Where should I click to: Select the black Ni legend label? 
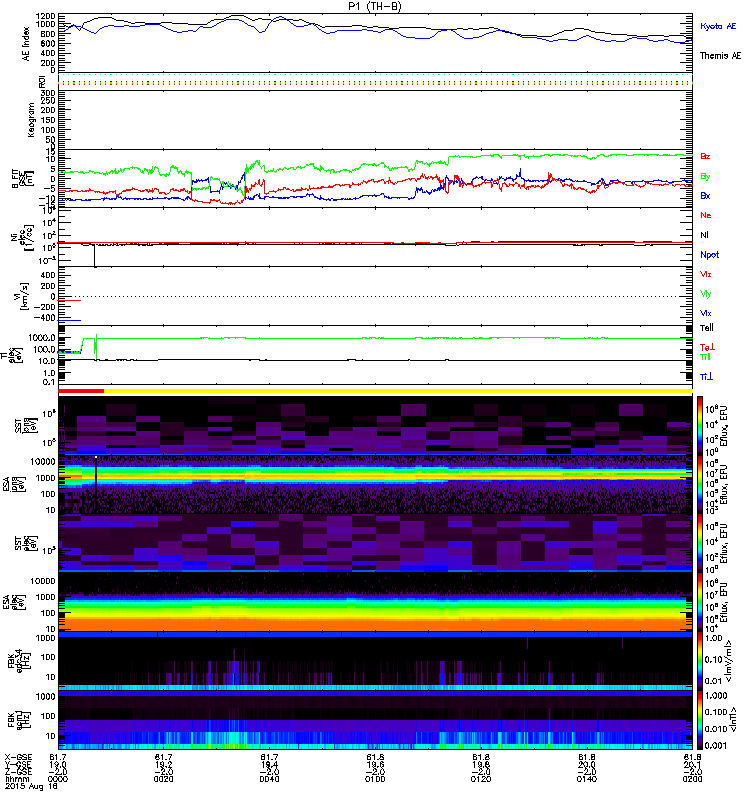coord(704,235)
